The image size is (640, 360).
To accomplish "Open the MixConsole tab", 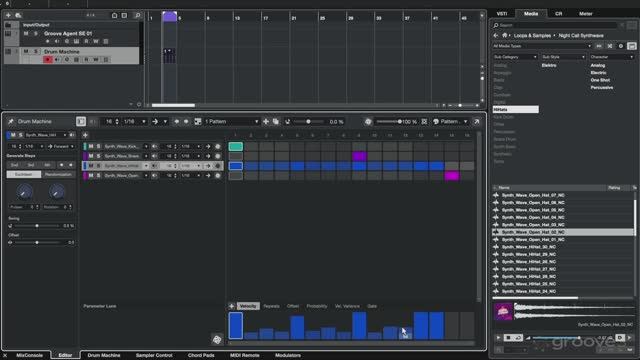I will (29, 355).
